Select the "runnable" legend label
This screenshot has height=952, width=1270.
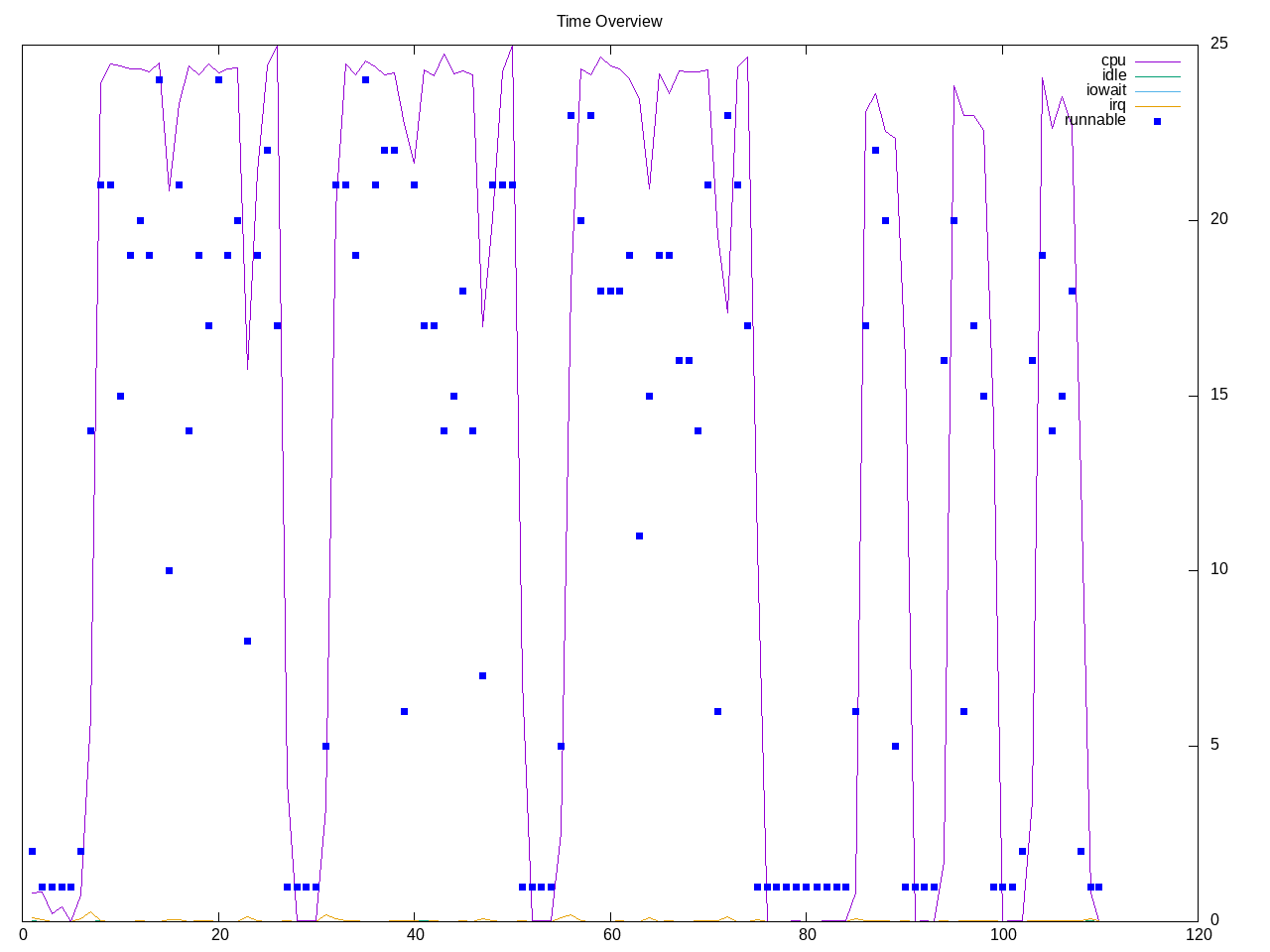click(1095, 120)
